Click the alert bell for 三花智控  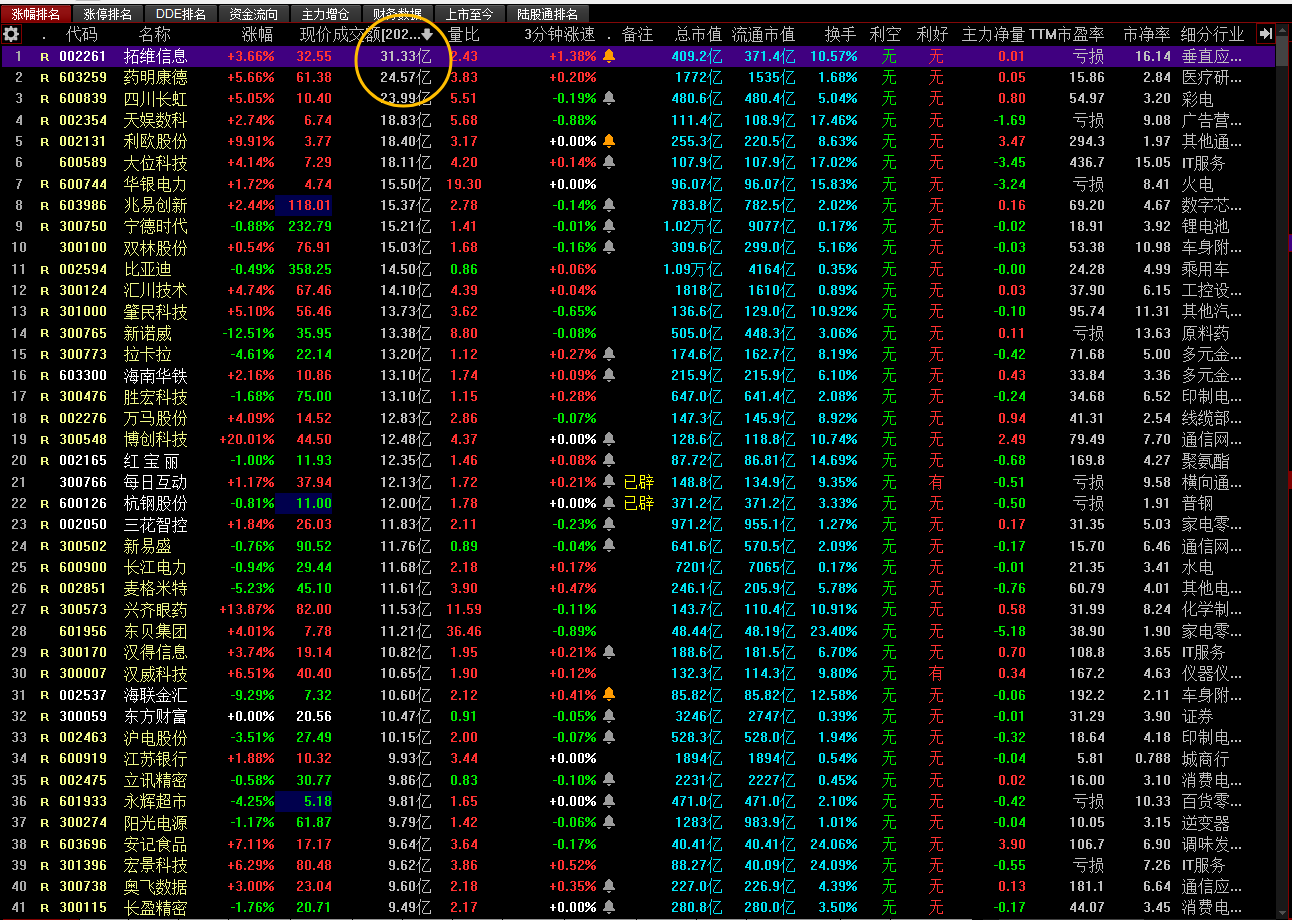(609, 524)
